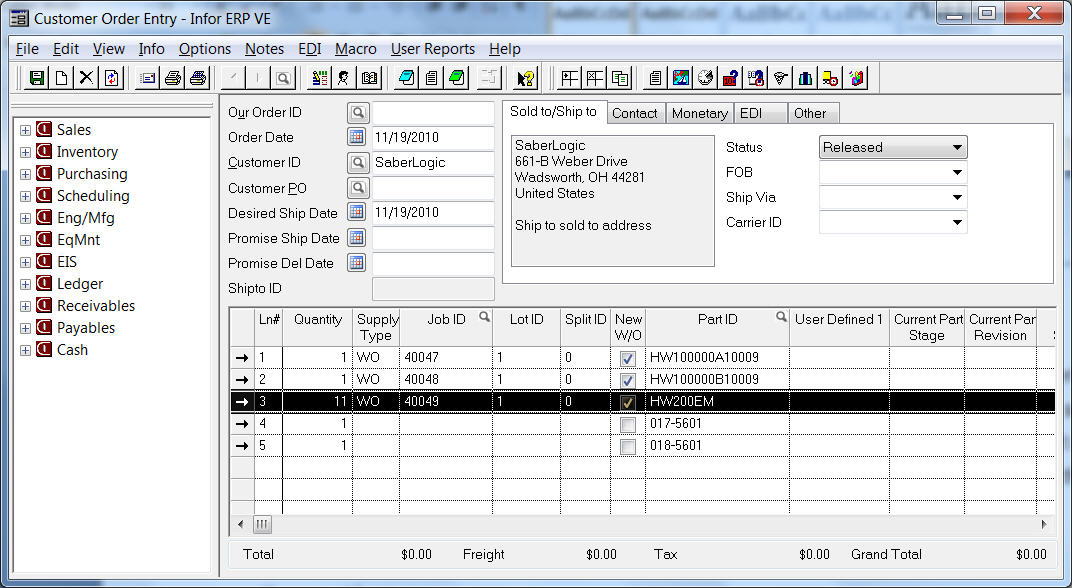This screenshot has width=1072, height=588.
Task: Click the Customer PO input field
Action: 433,187
